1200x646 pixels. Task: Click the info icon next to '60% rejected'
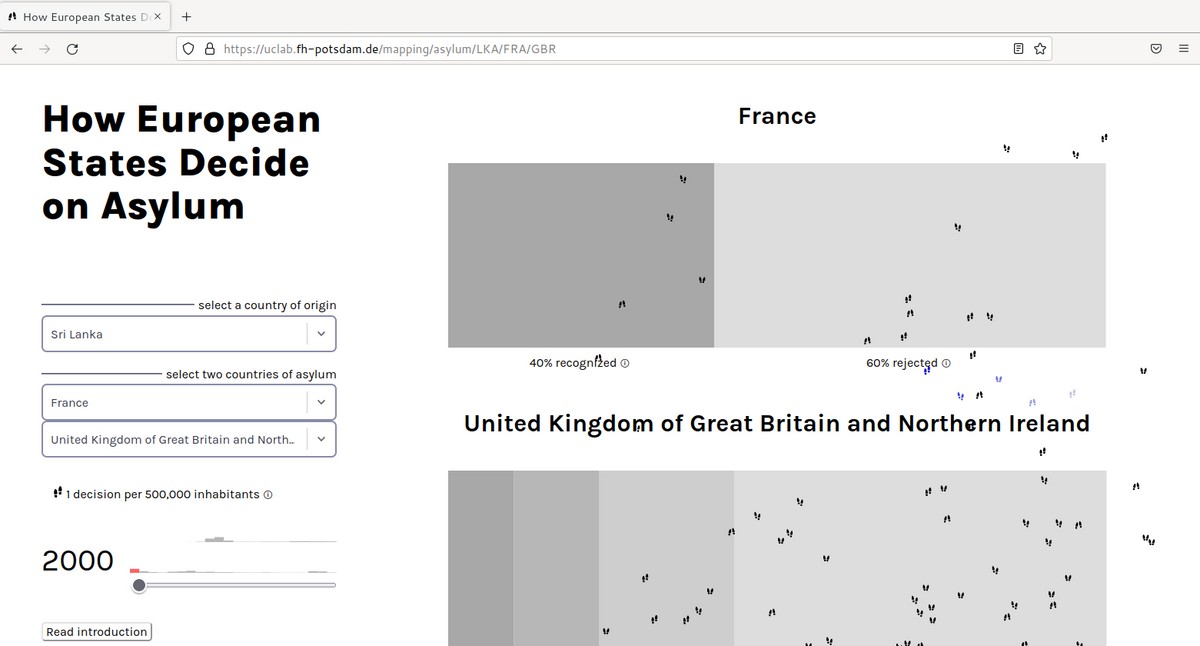(946, 363)
